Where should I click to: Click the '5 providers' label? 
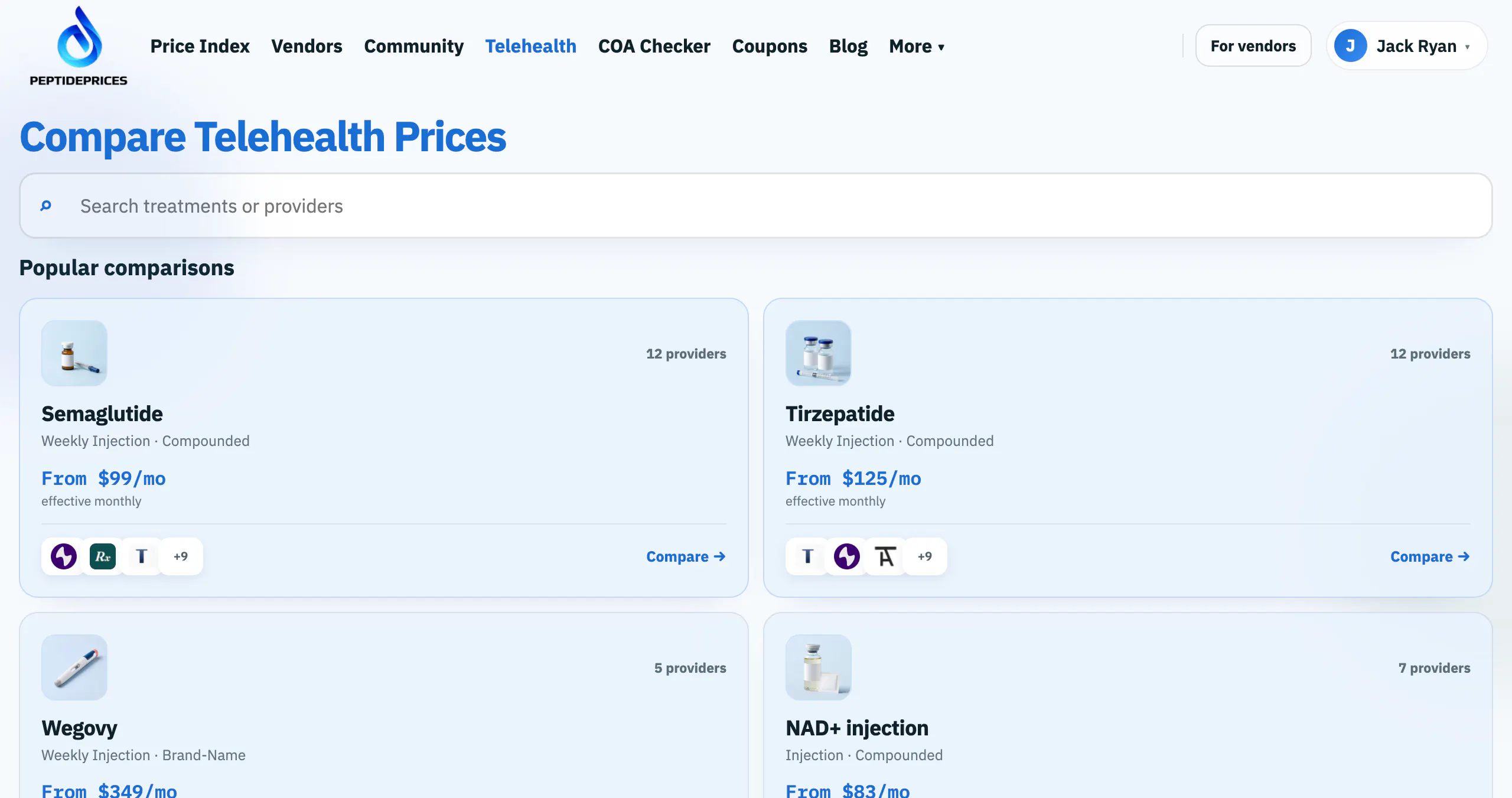coord(690,667)
